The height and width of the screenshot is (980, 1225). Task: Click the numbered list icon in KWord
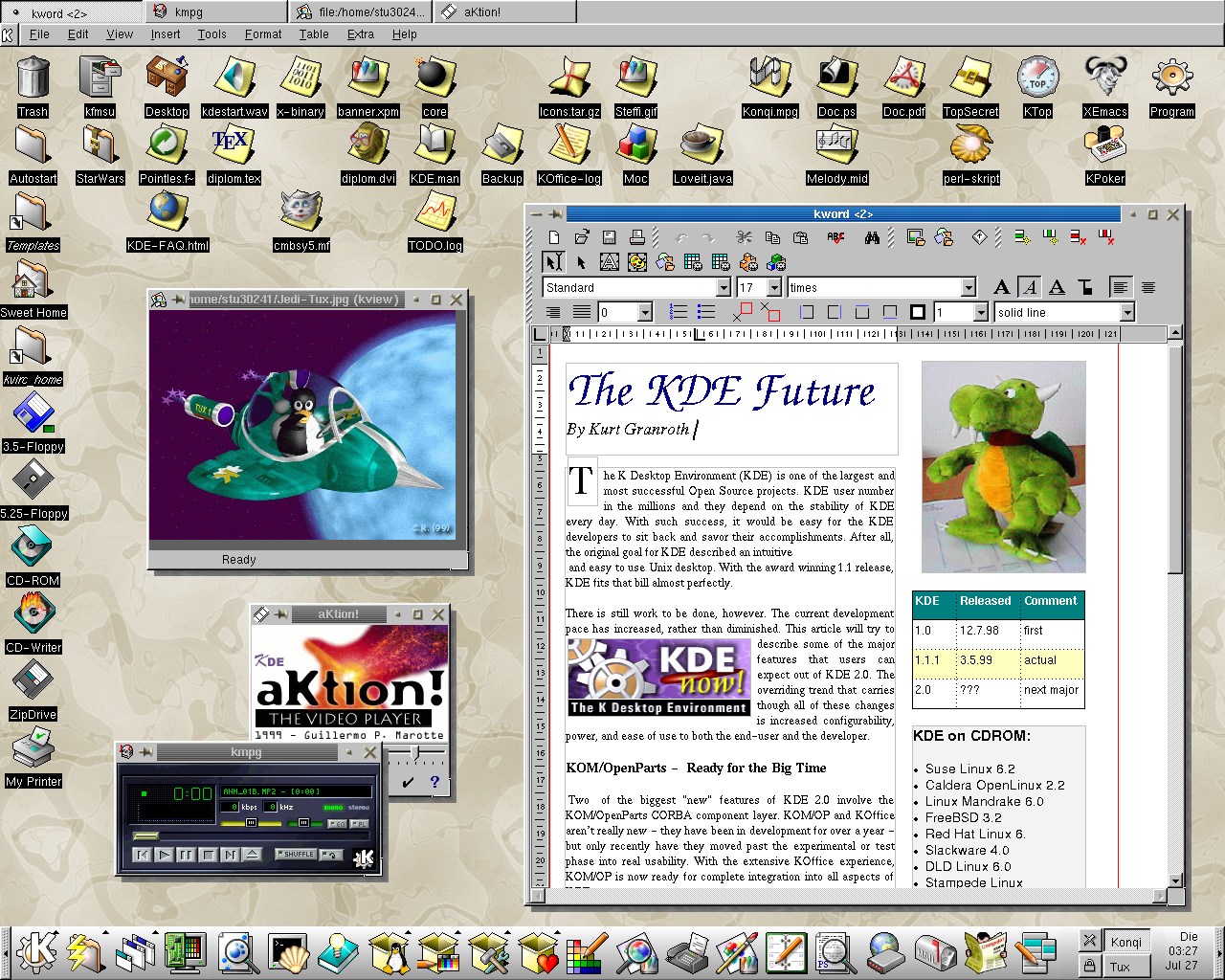point(678,312)
